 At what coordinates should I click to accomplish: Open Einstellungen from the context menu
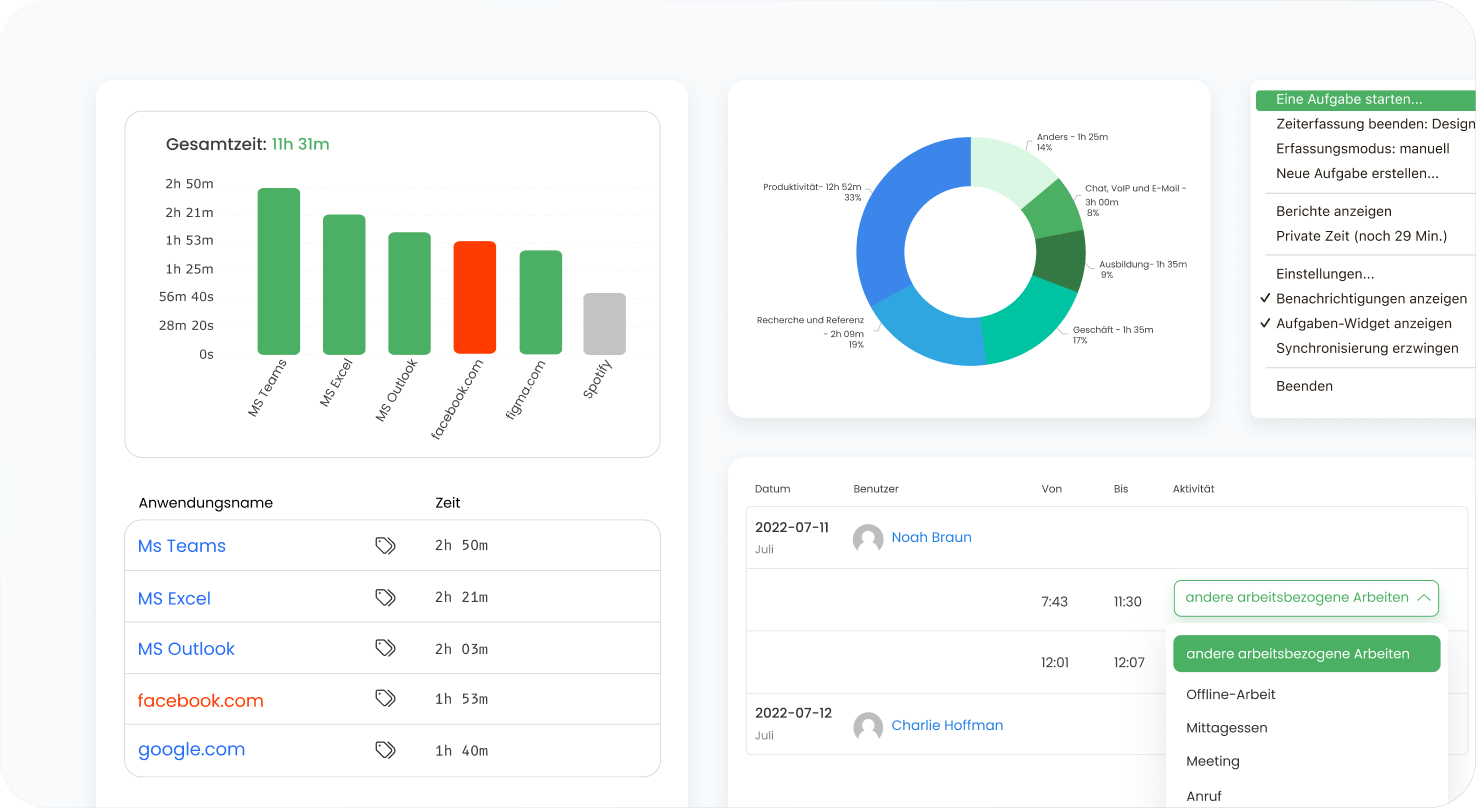(x=1325, y=274)
